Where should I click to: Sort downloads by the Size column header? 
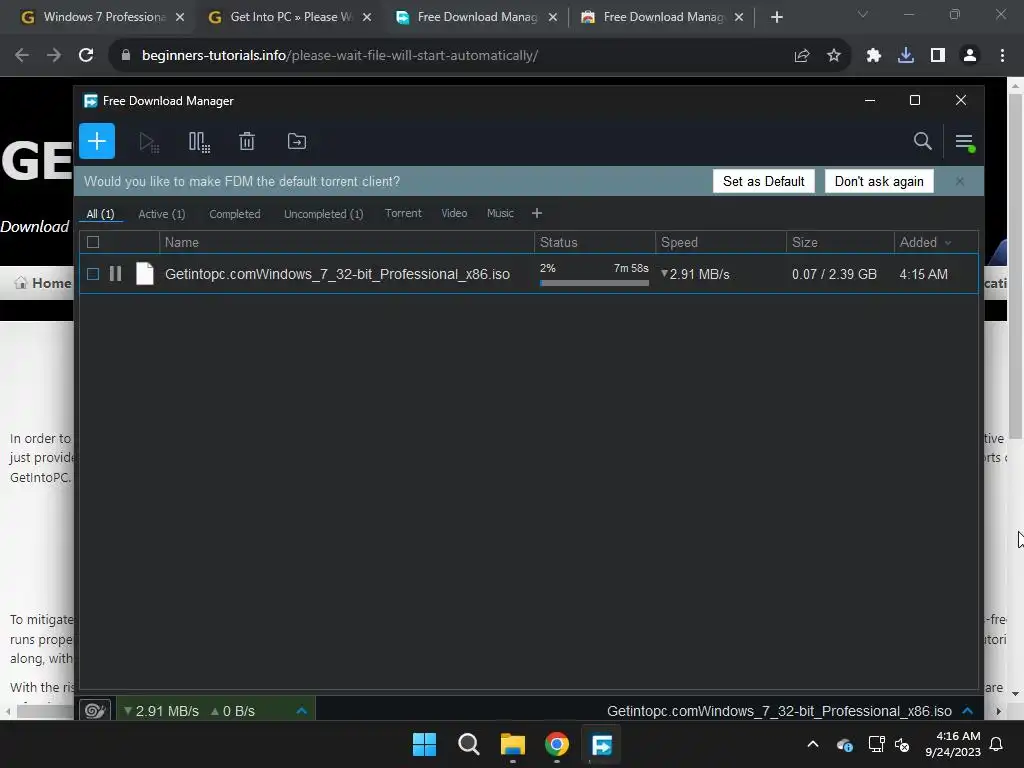point(840,242)
